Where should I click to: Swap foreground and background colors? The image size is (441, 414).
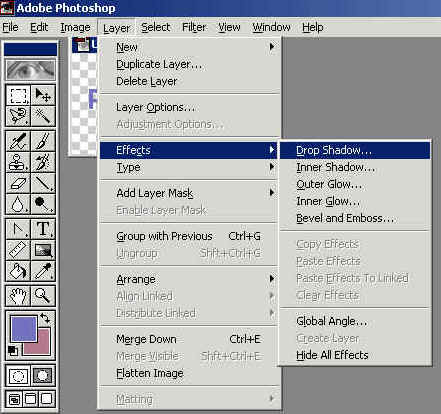coord(45,318)
